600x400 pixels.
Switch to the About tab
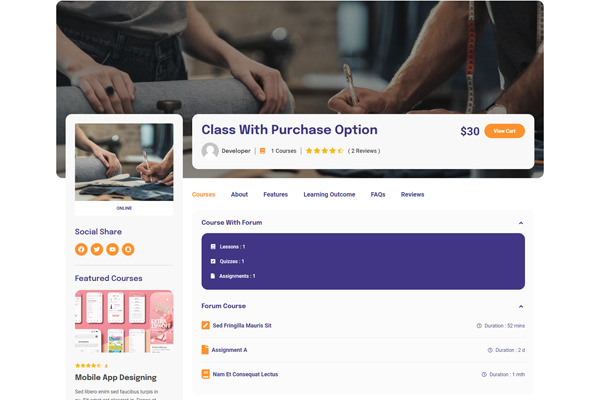239,194
